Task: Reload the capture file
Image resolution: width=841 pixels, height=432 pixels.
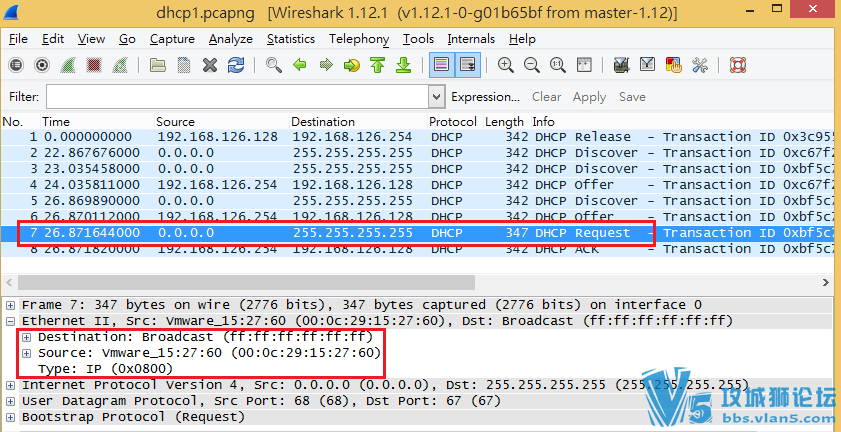Action: click(236, 65)
